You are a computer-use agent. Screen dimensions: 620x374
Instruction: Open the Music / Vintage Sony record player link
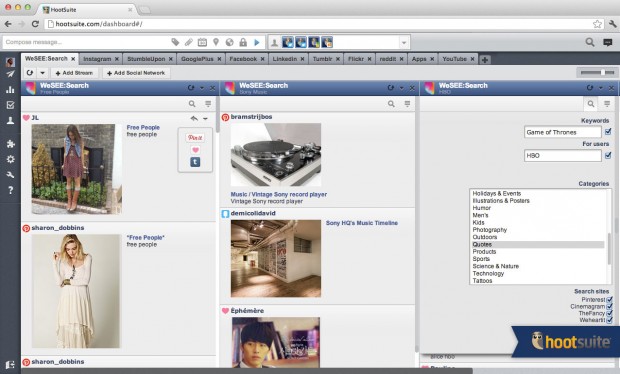[279, 194]
